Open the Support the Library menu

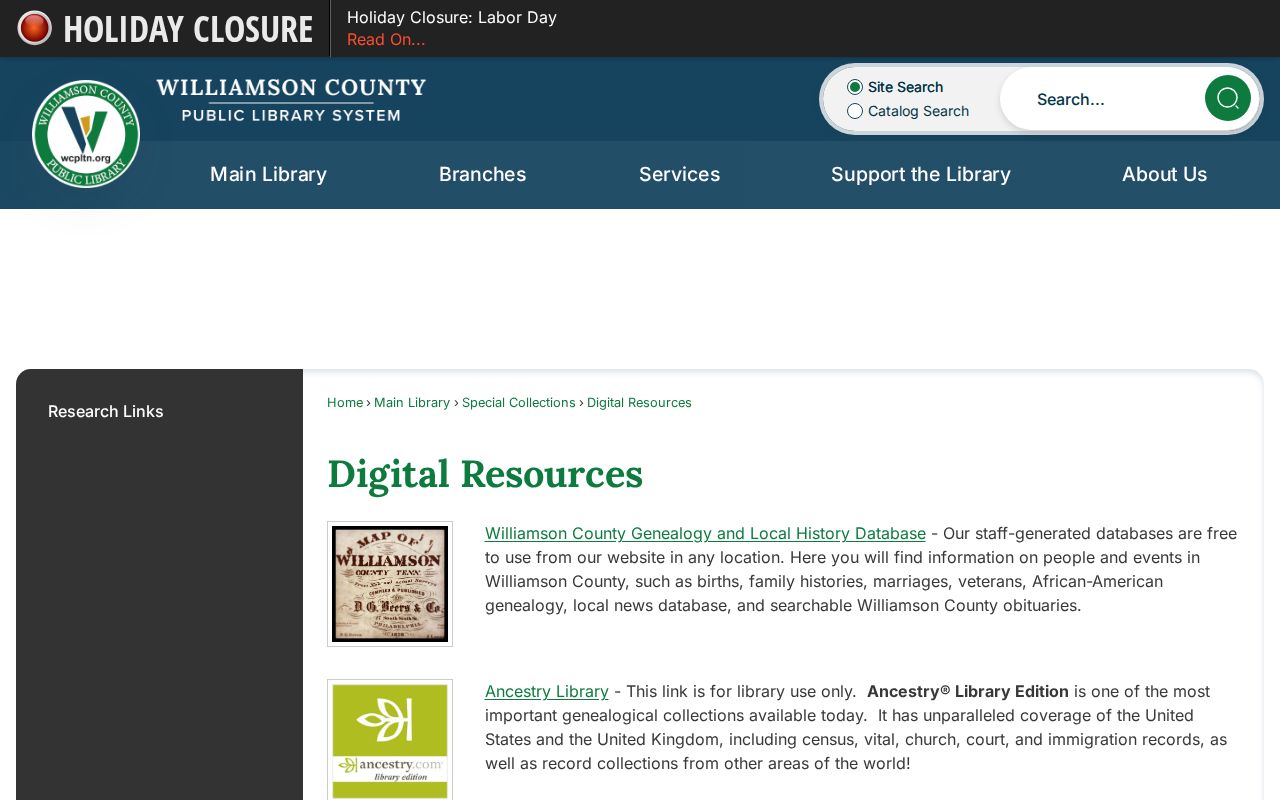point(920,174)
